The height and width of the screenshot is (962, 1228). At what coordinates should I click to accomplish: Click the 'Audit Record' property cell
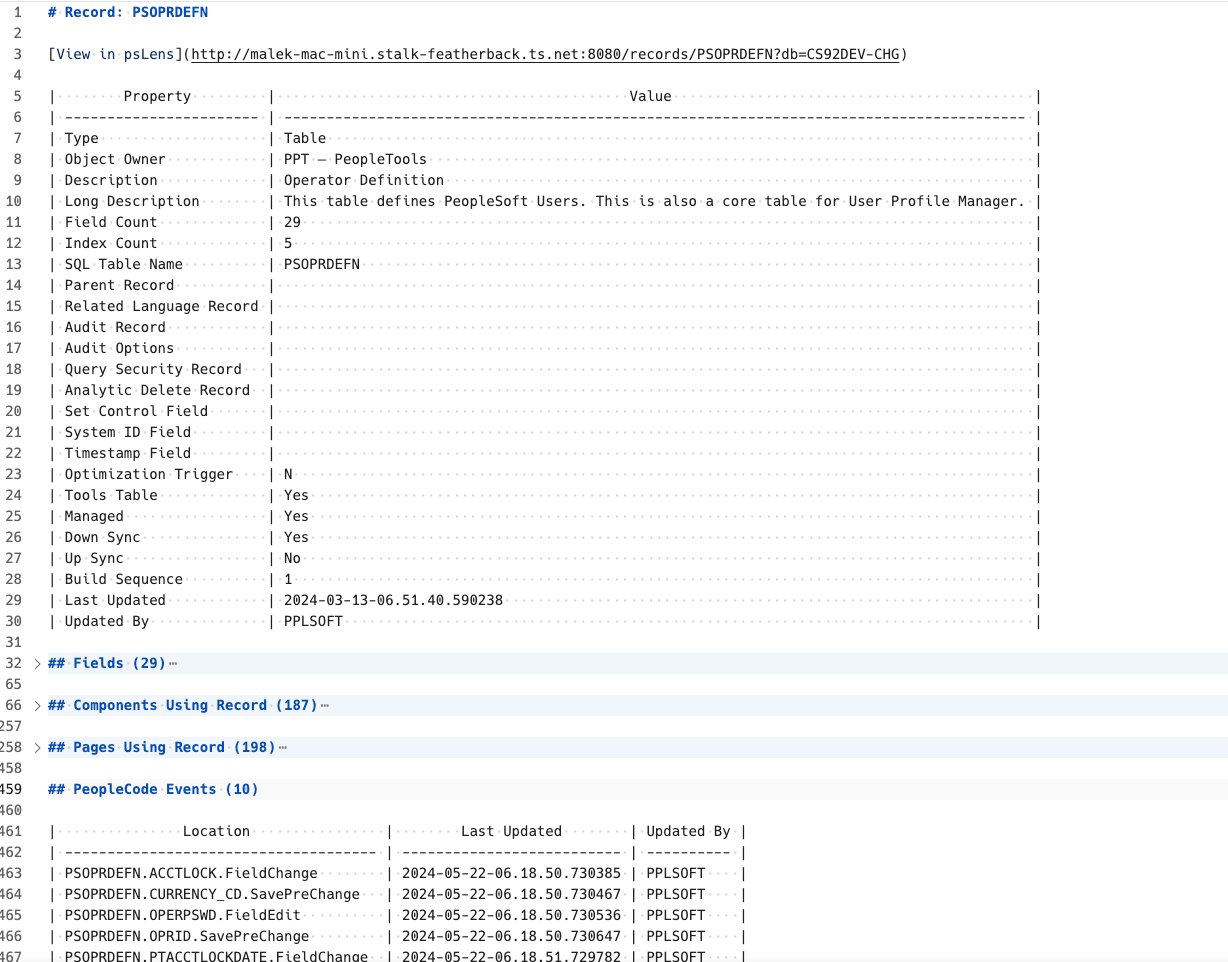pyautogui.click(x=115, y=327)
